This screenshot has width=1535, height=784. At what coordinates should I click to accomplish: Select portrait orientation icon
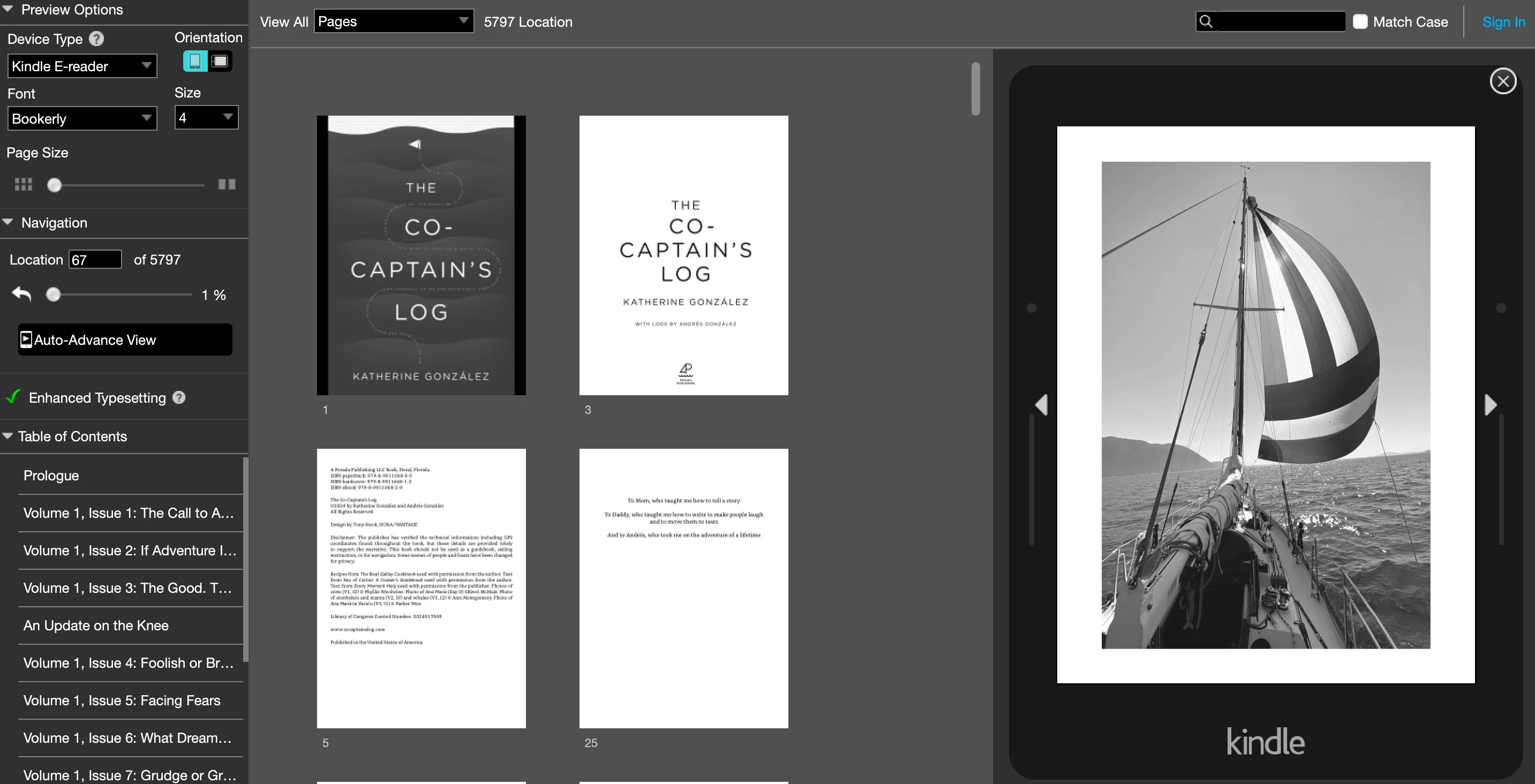[195, 62]
